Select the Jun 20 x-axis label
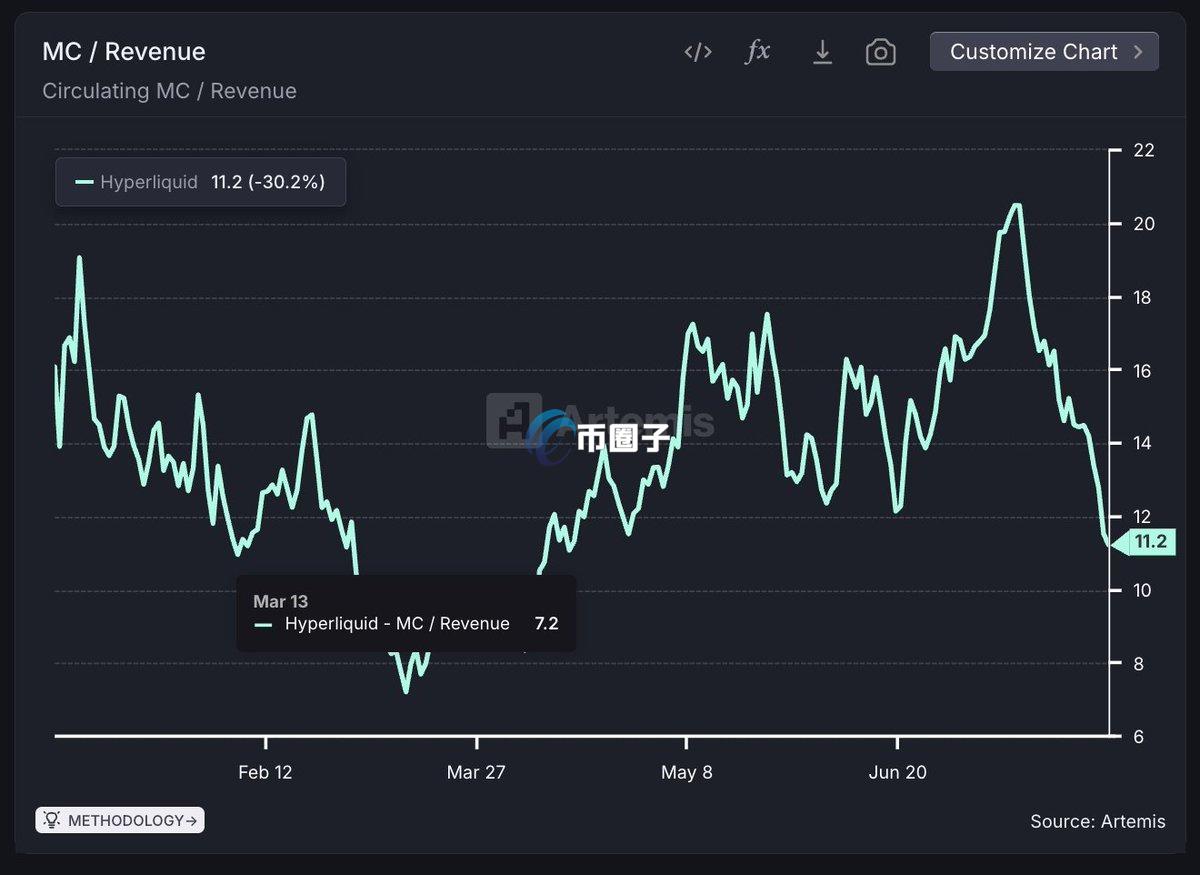The height and width of the screenshot is (875, 1200). [897, 772]
